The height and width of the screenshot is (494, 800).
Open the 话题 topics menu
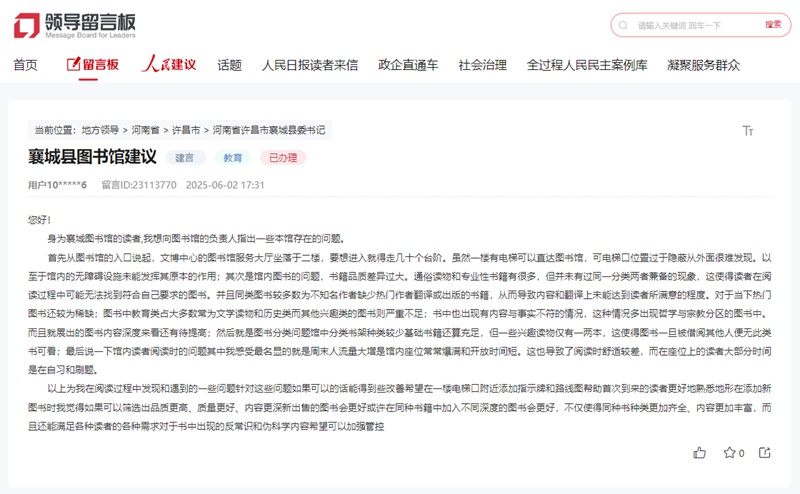coord(229,66)
